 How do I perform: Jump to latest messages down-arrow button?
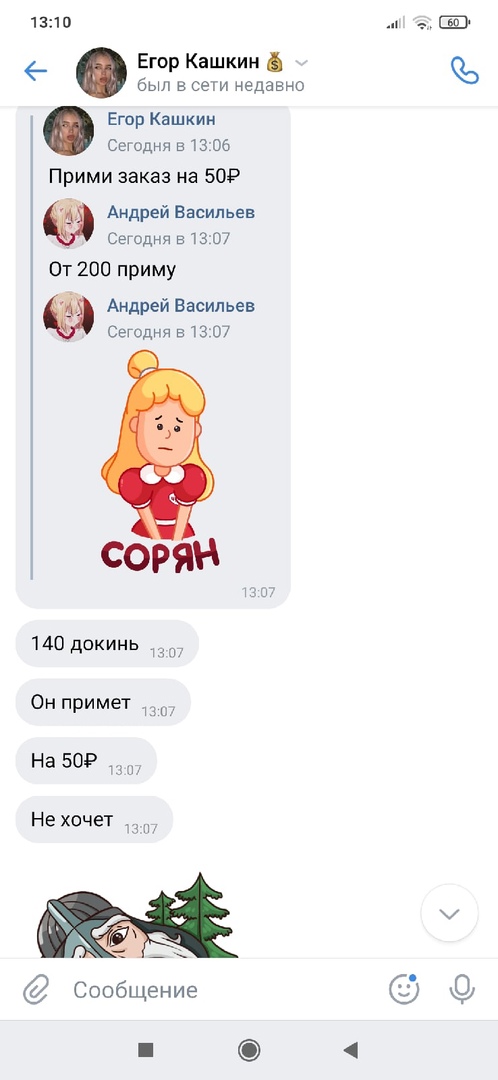[449, 913]
